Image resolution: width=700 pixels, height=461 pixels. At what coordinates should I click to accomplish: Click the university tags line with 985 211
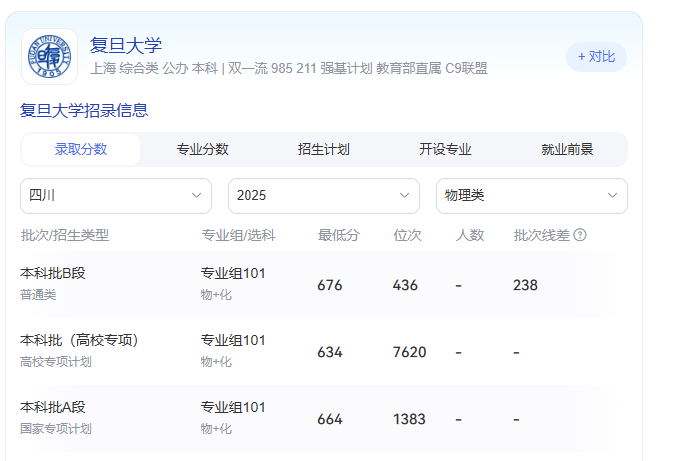[x=289, y=69]
